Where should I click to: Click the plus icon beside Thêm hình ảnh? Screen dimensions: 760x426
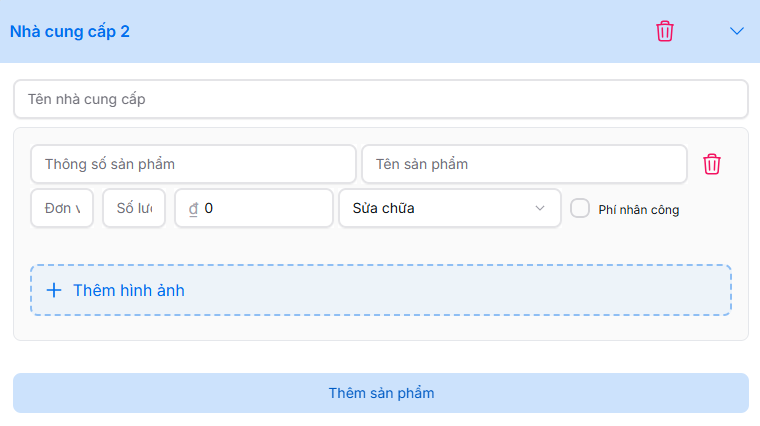click(x=54, y=291)
